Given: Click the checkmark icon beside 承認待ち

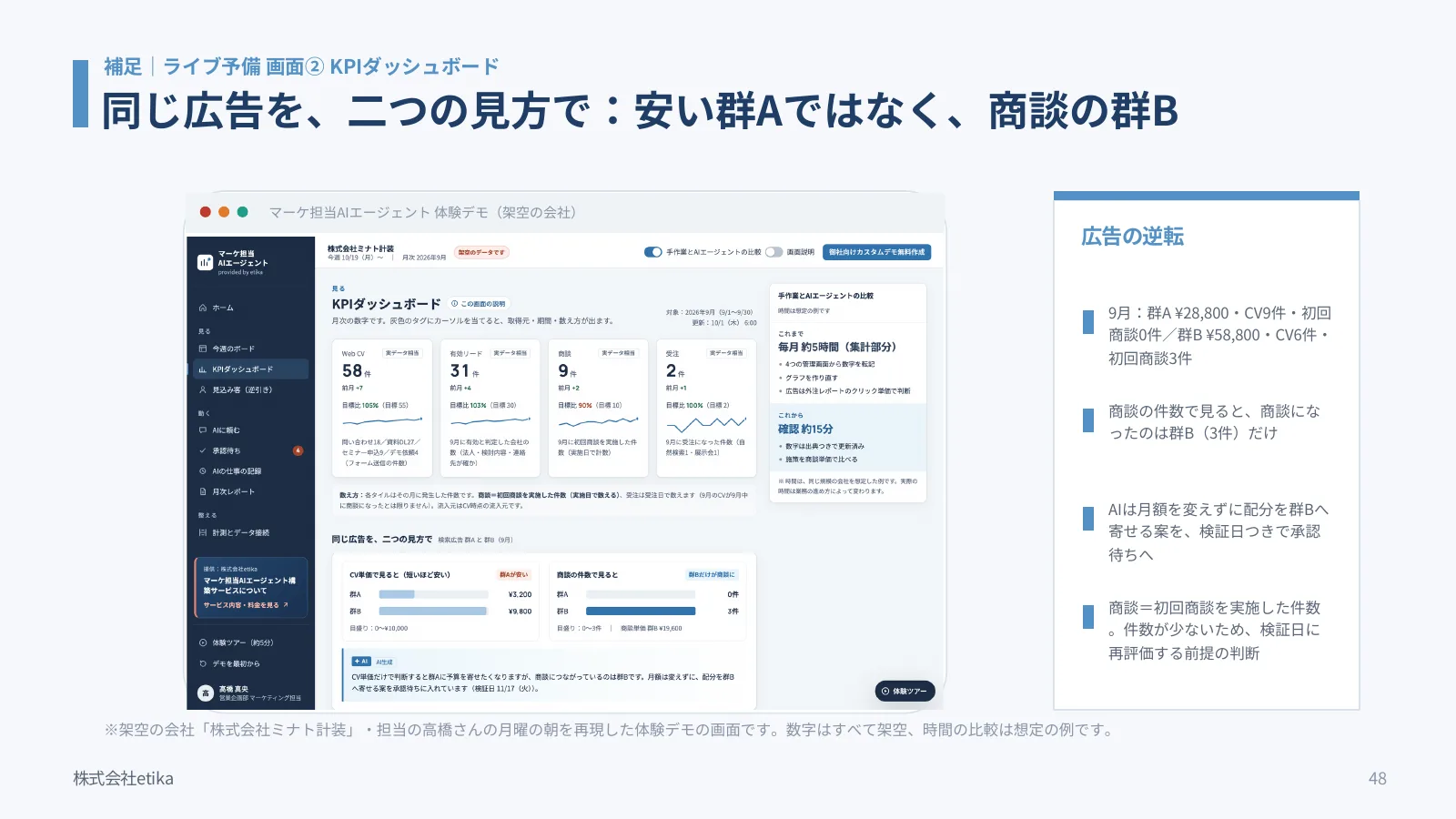Looking at the screenshot, I should pos(203,450).
